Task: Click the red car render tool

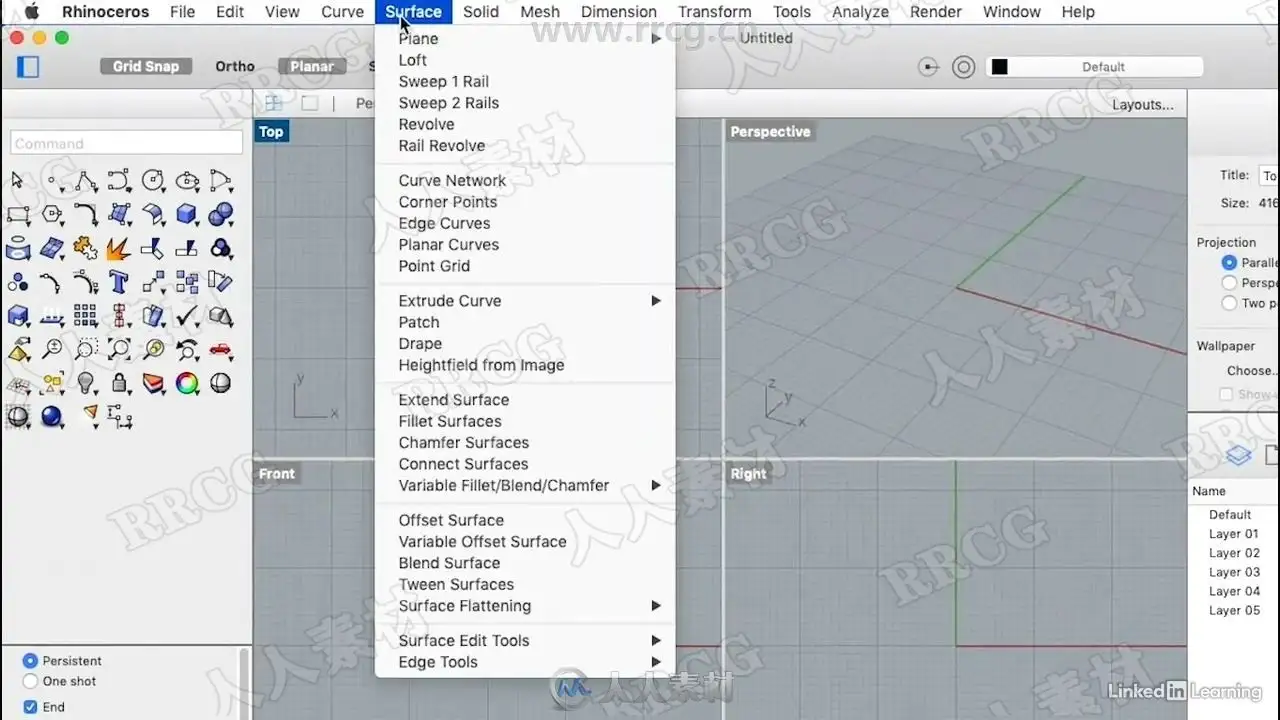Action: [221, 350]
